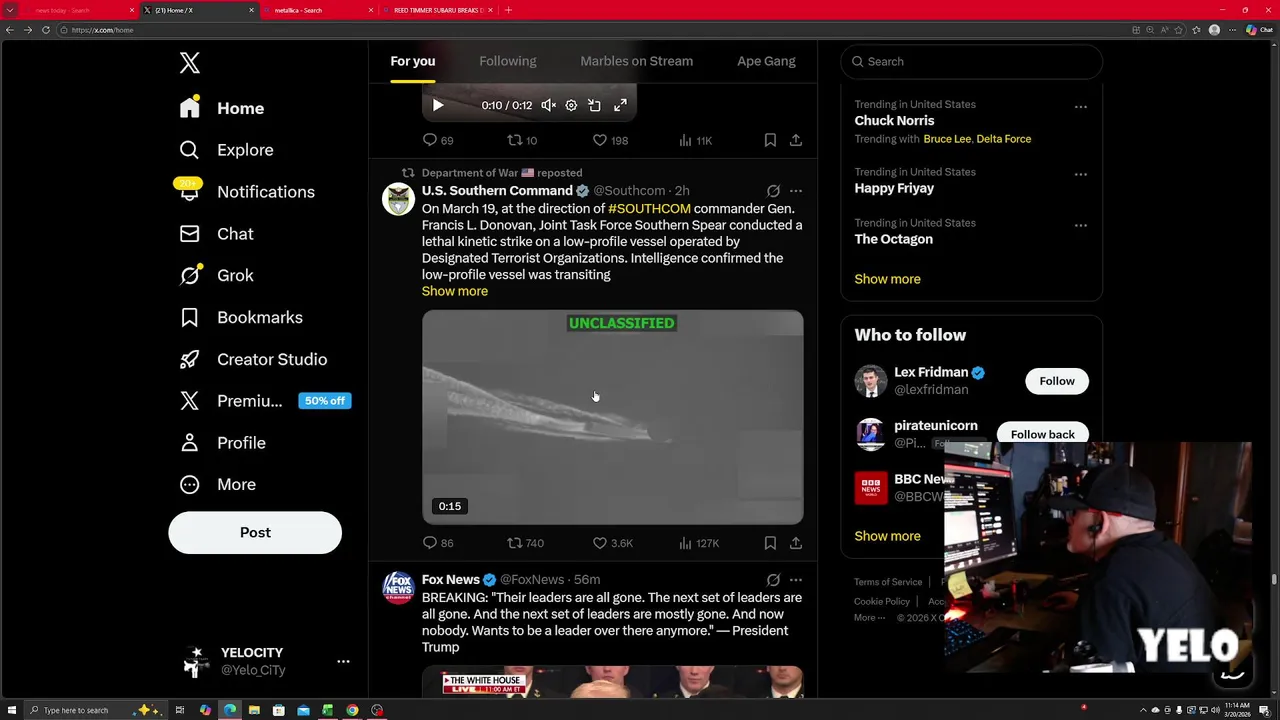
Task: Open the Fox News profile avatar
Action: click(399, 588)
